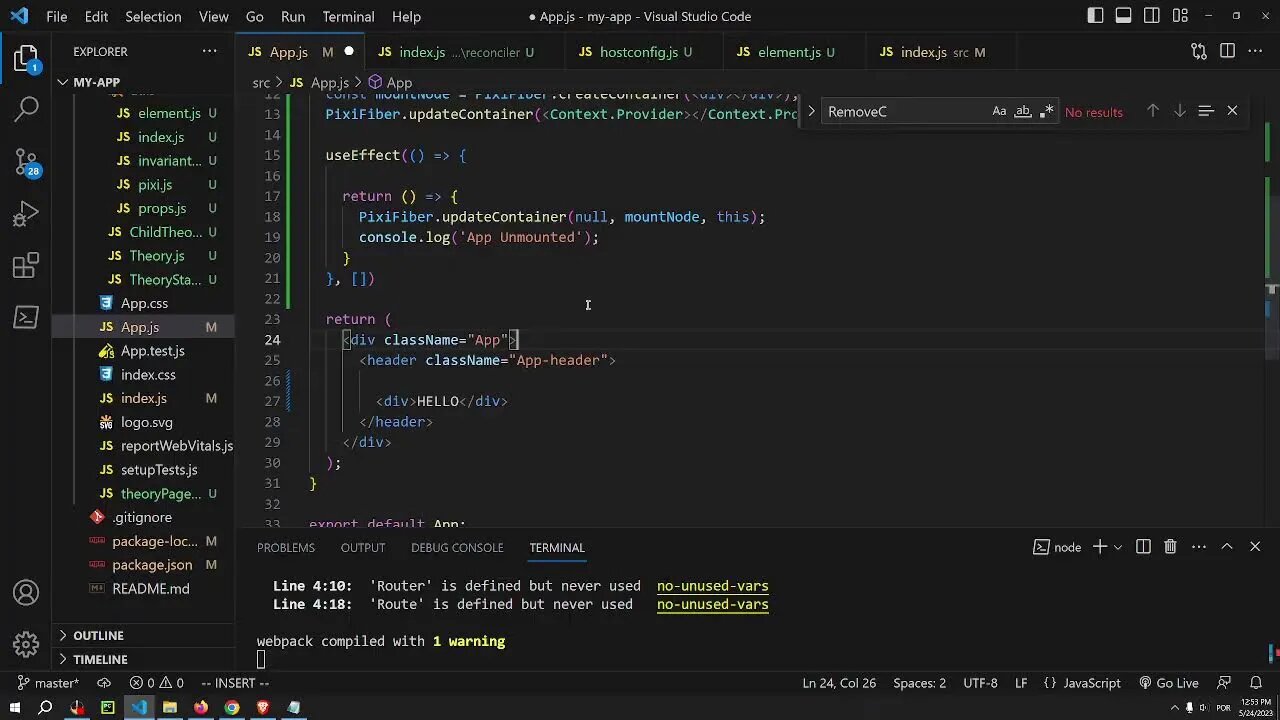This screenshot has height=720, width=1280.
Task: Open Source Control view with 28 changes
Action: click(x=26, y=162)
